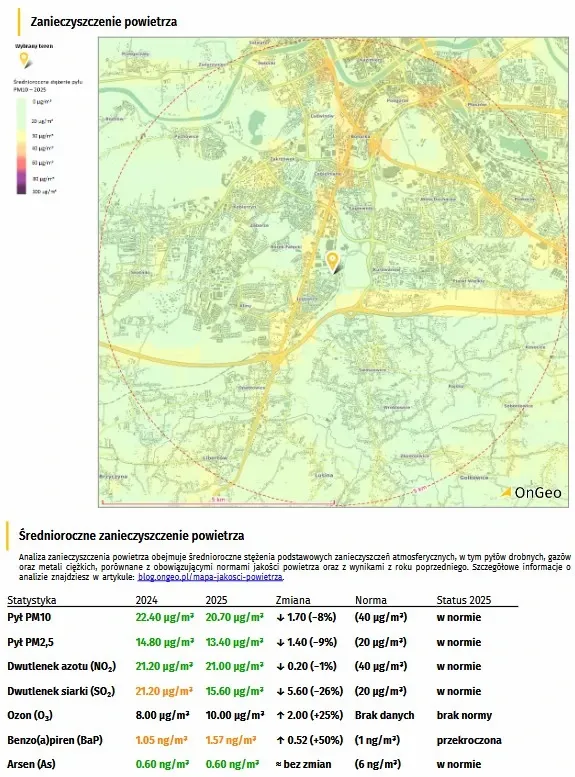
Task: Click the "Pył PM10" row label
Action: pos(29,617)
